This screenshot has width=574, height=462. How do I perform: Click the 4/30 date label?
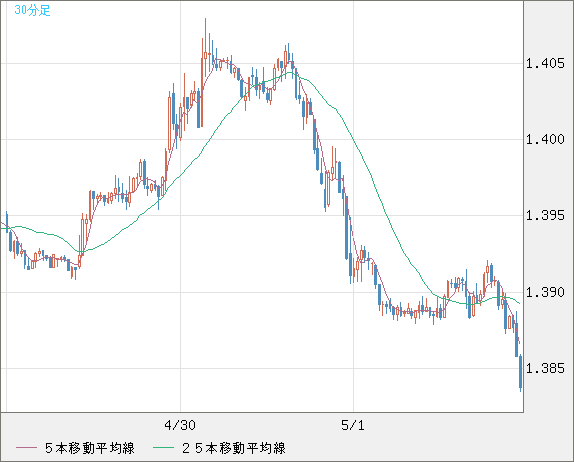(180, 425)
